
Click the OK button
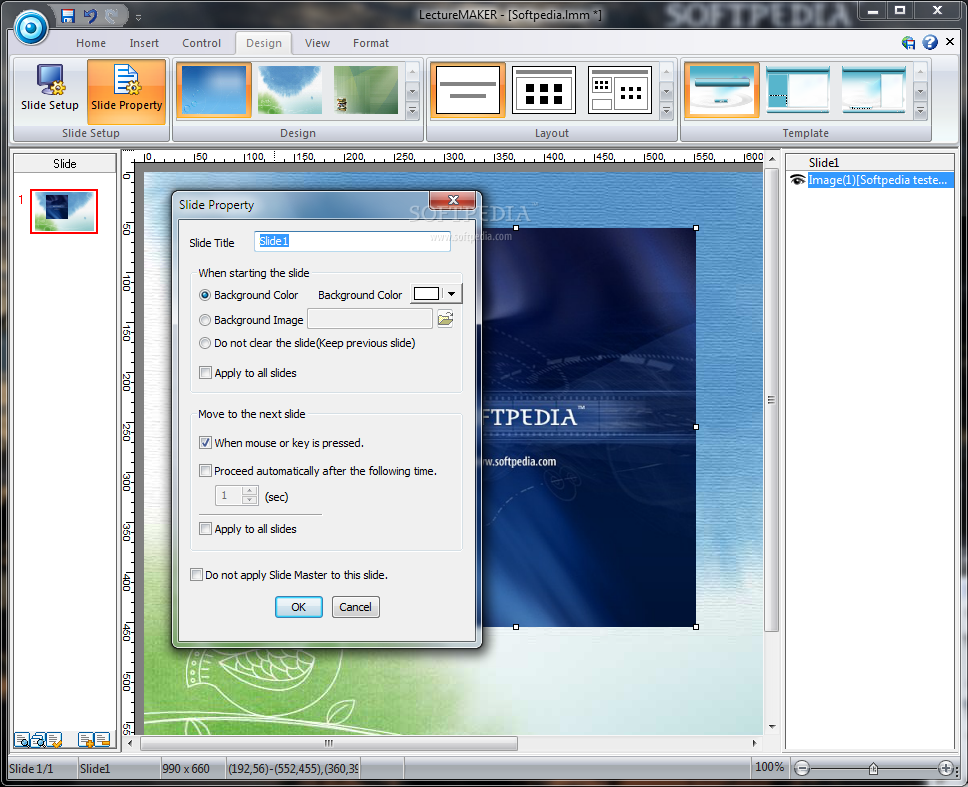pos(299,607)
